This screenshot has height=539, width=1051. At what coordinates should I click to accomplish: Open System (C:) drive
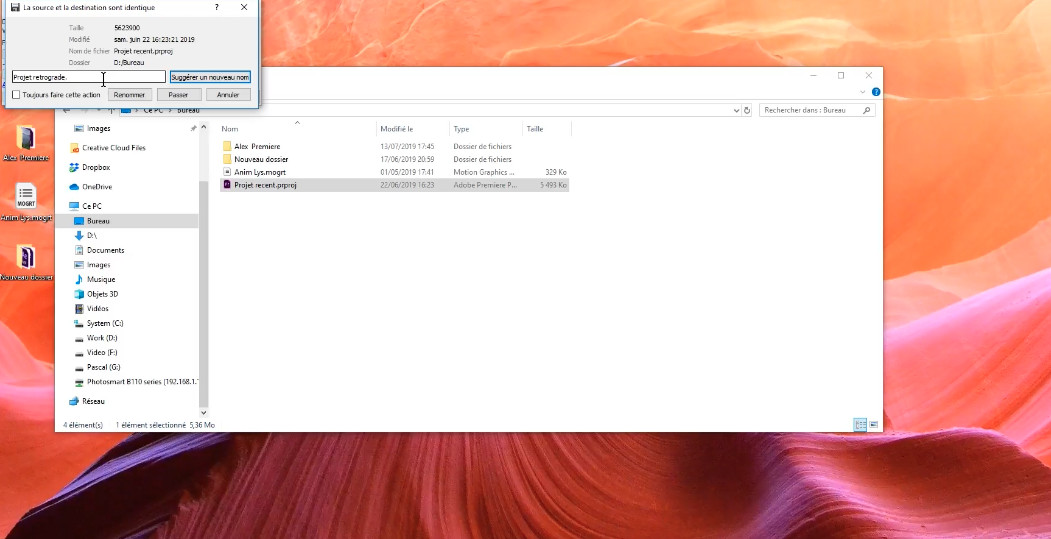point(99,323)
